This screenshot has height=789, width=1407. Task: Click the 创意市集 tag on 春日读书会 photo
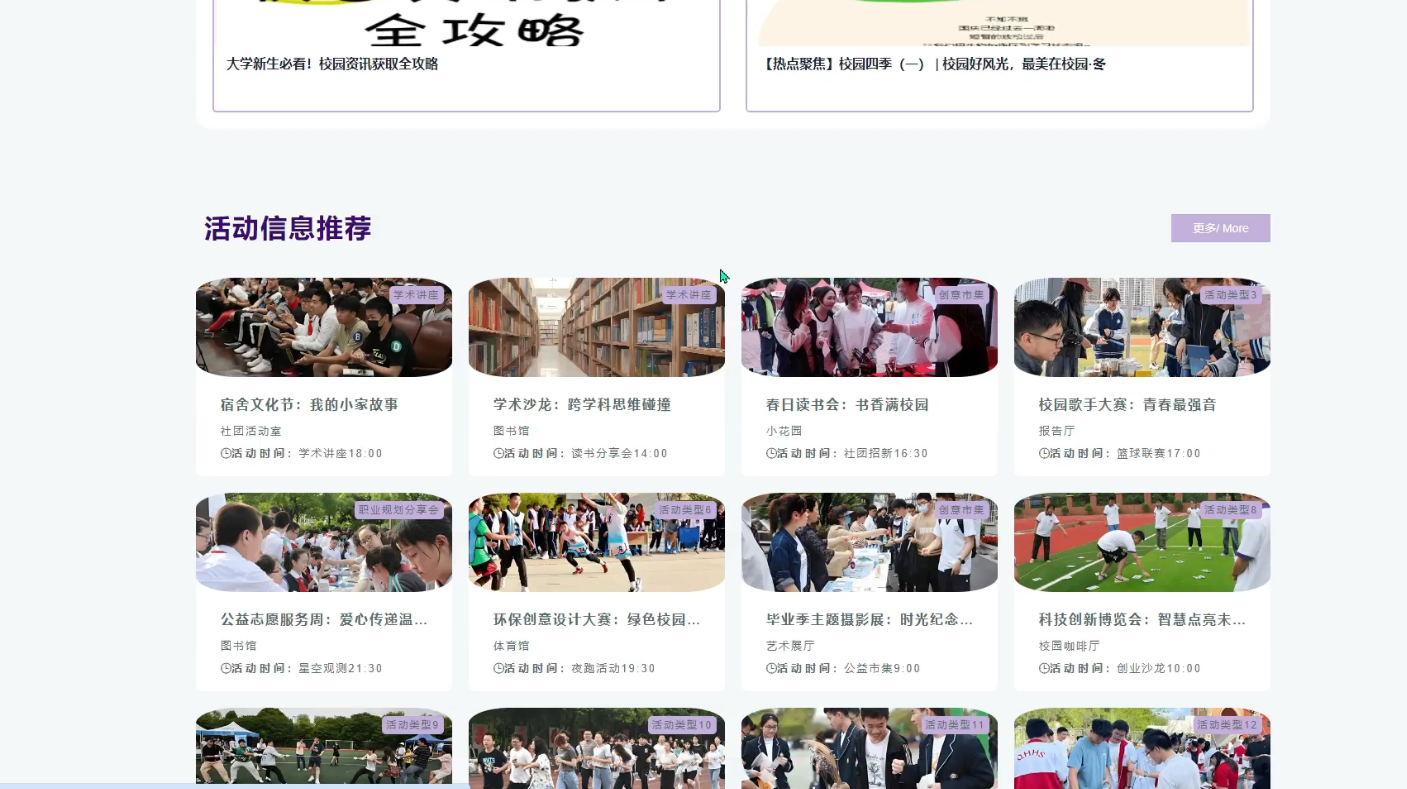pos(962,295)
